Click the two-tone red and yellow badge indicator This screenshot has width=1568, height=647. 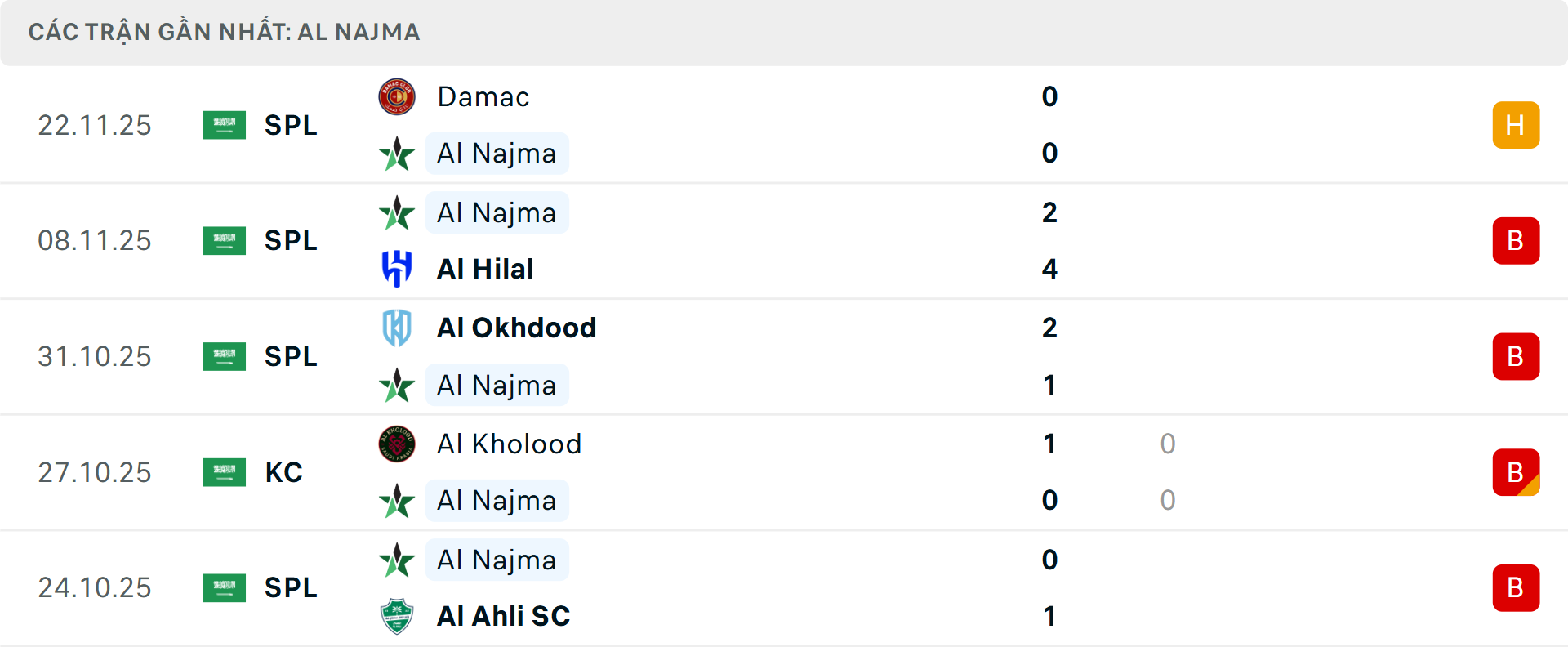pos(1516,472)
